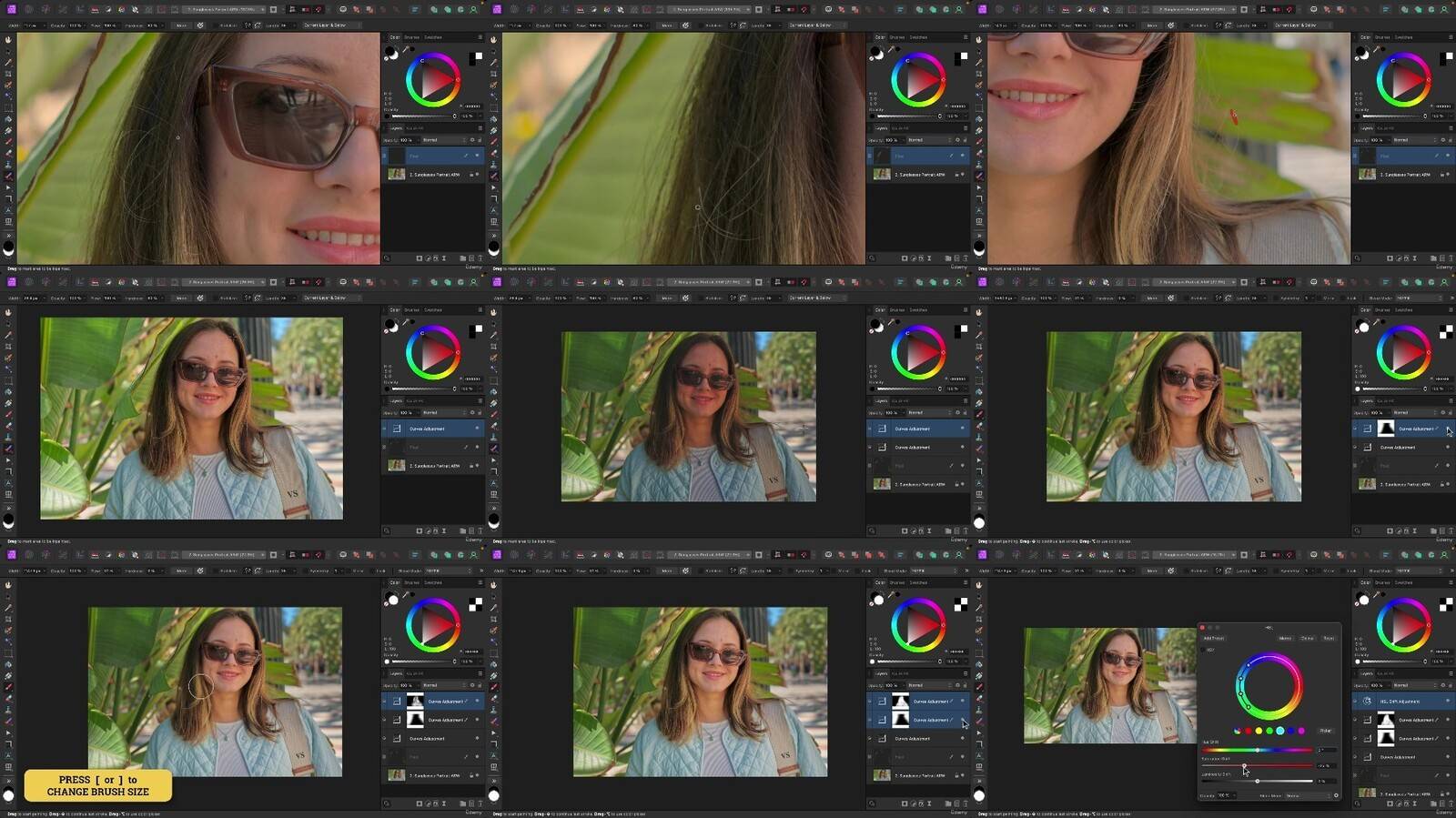1456x818 pixels.
Task: Toggle visibility of the selected Curves Adjustment in the brush-size tip frame
Action: (x=477, y=701)
